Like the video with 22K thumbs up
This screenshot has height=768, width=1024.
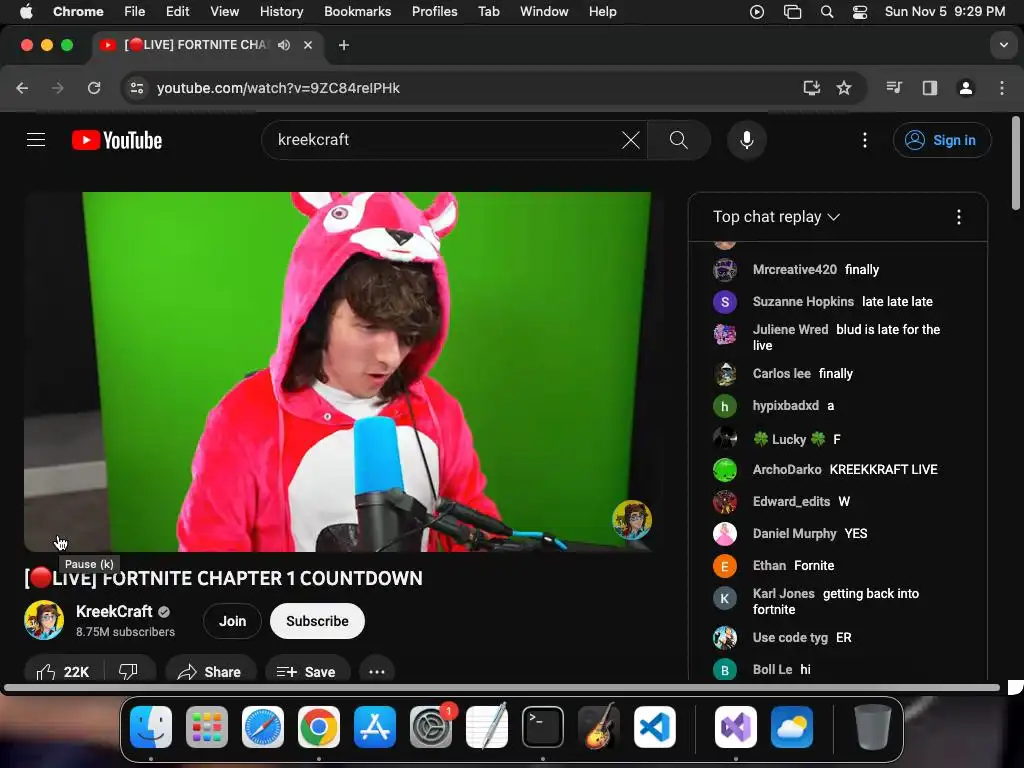(x=63, y=671)
